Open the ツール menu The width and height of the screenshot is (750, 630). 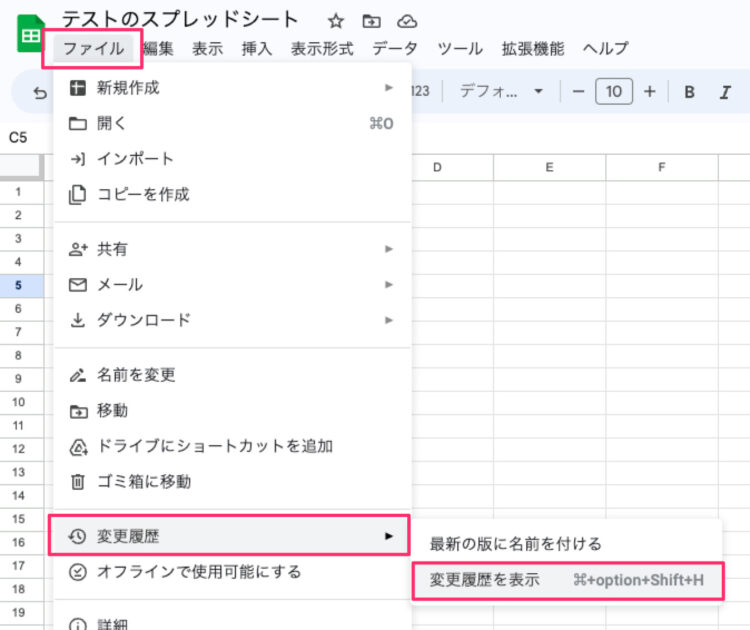click(460, 48)
